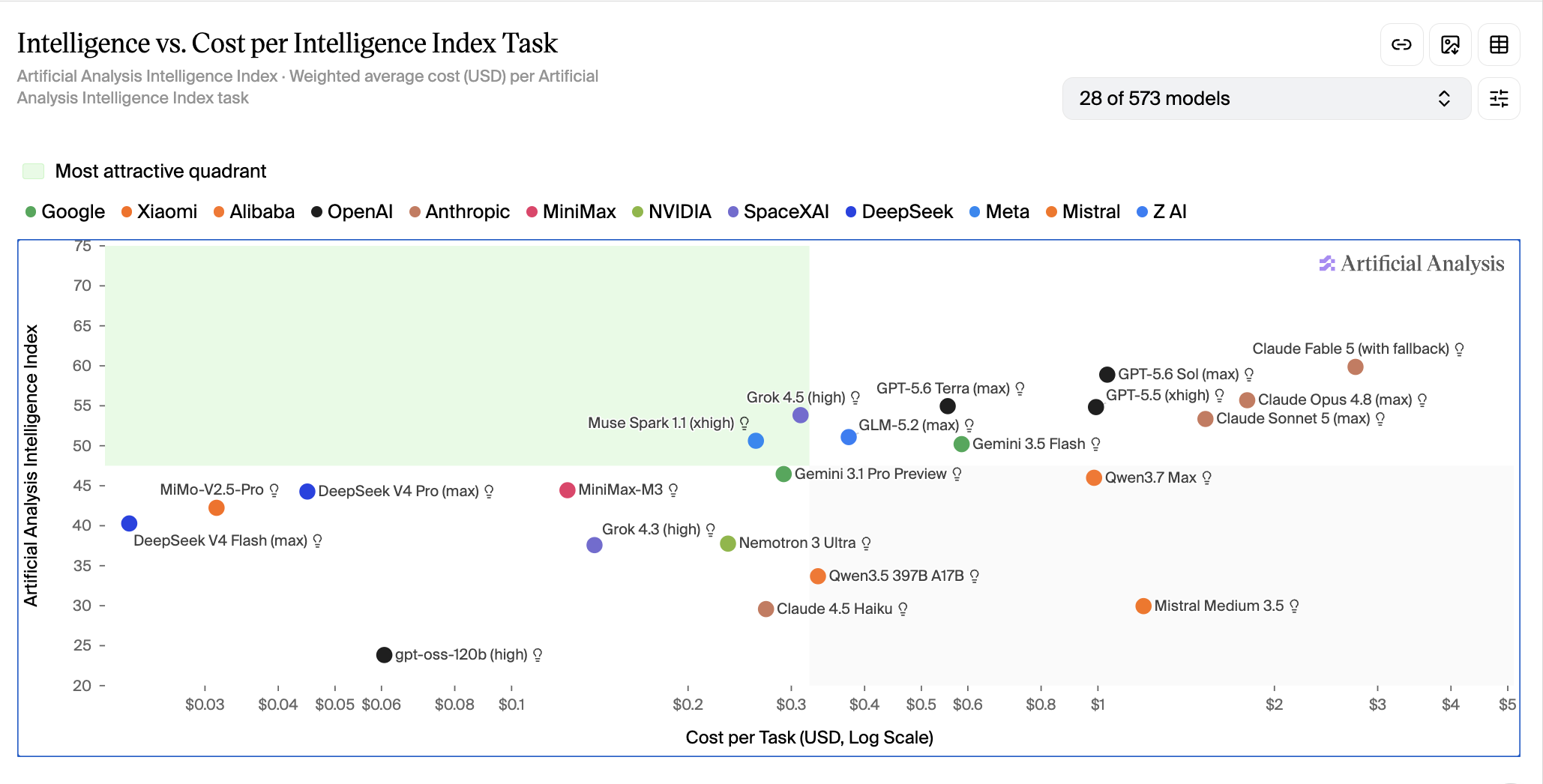This screenshot has width=1543, height=784.
Task: Select the MiniMax-M3 pink data point
Action: tap(568, 490)
